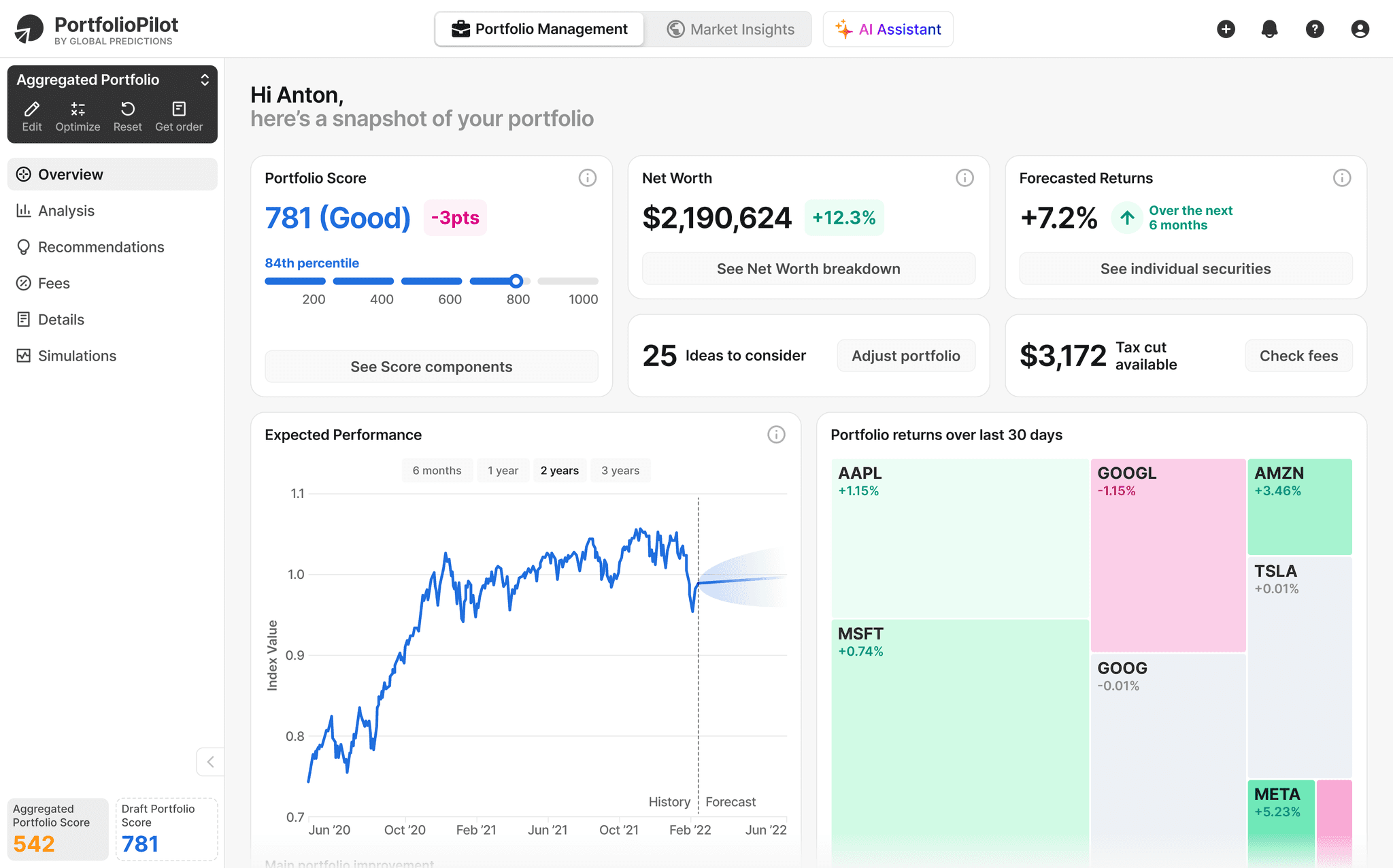Screen dimensions: 1393x868
Task: Collapse the left sidebar chevron
Action: click(x=210, y=762)
